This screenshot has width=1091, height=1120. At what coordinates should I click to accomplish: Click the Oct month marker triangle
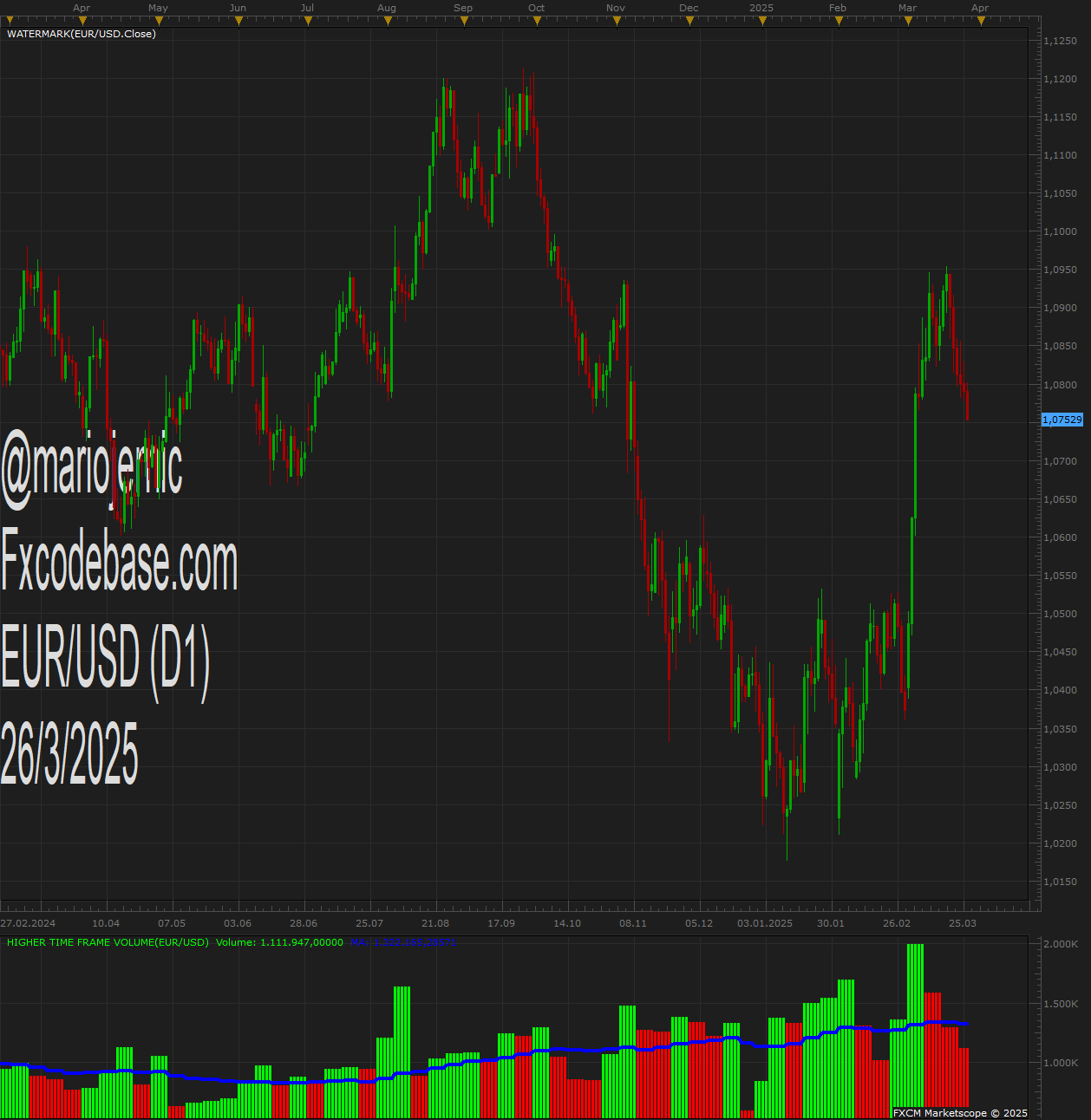[x=537, y=21]
